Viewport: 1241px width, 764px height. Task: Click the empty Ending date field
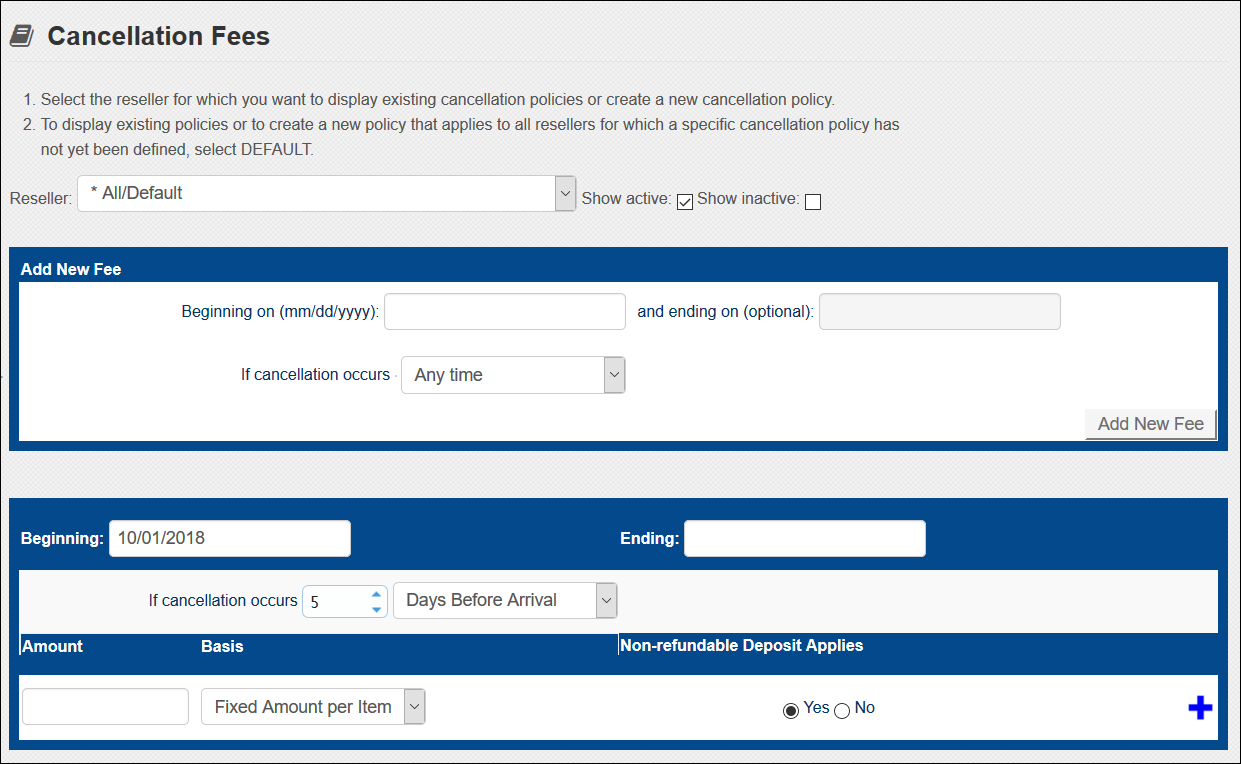(x=805, y=538)
